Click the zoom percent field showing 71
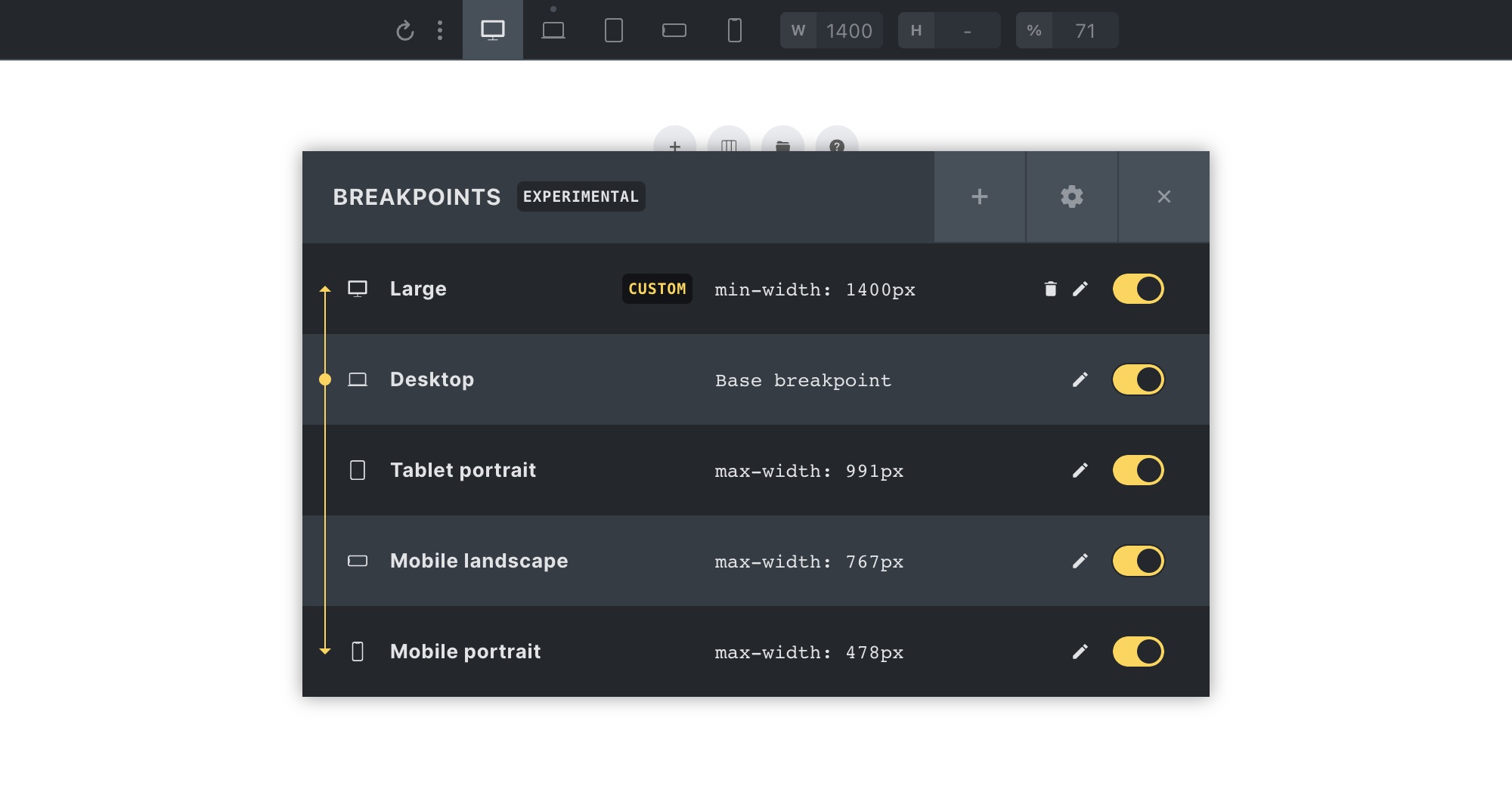 tap(1085, 30)
